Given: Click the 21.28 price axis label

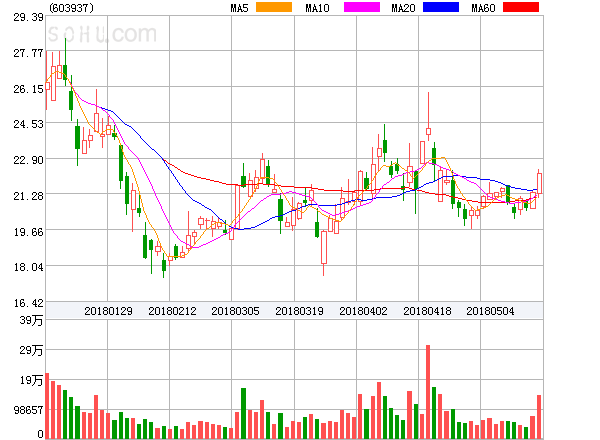Looking at the screenshot, I should point(28,196).
